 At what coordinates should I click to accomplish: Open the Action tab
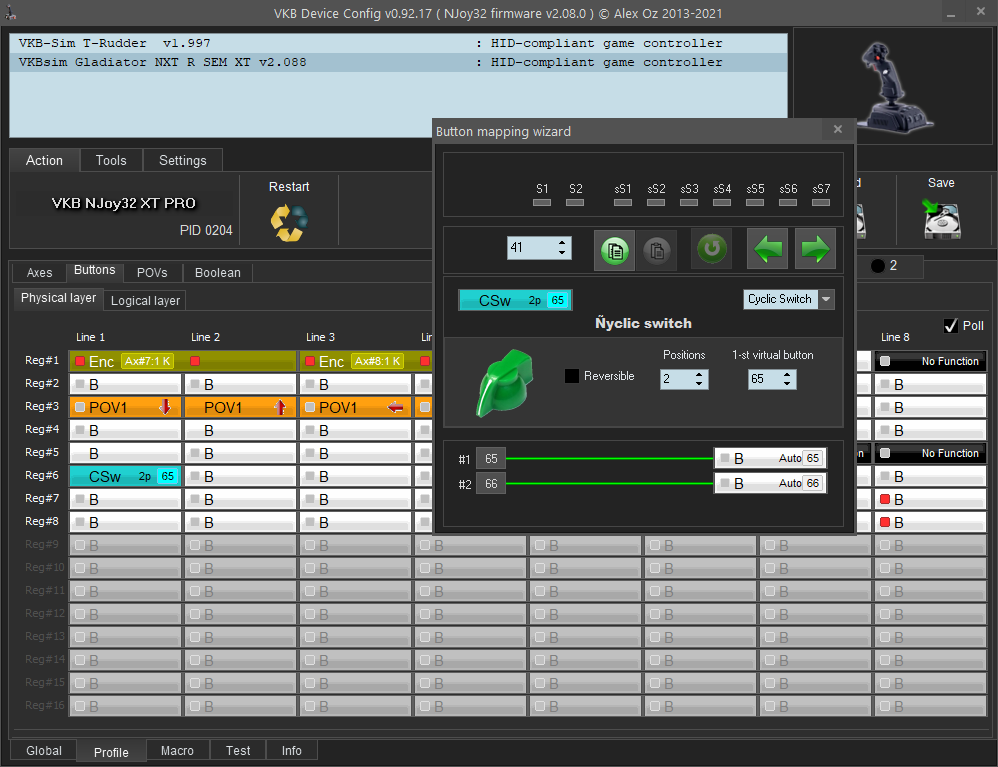(45, 160)
